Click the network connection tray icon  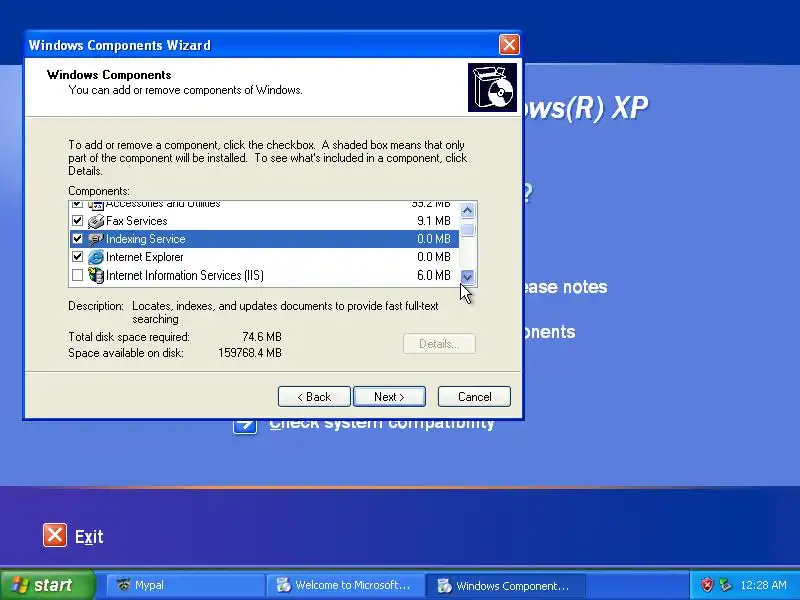click(x=725, y=585)
